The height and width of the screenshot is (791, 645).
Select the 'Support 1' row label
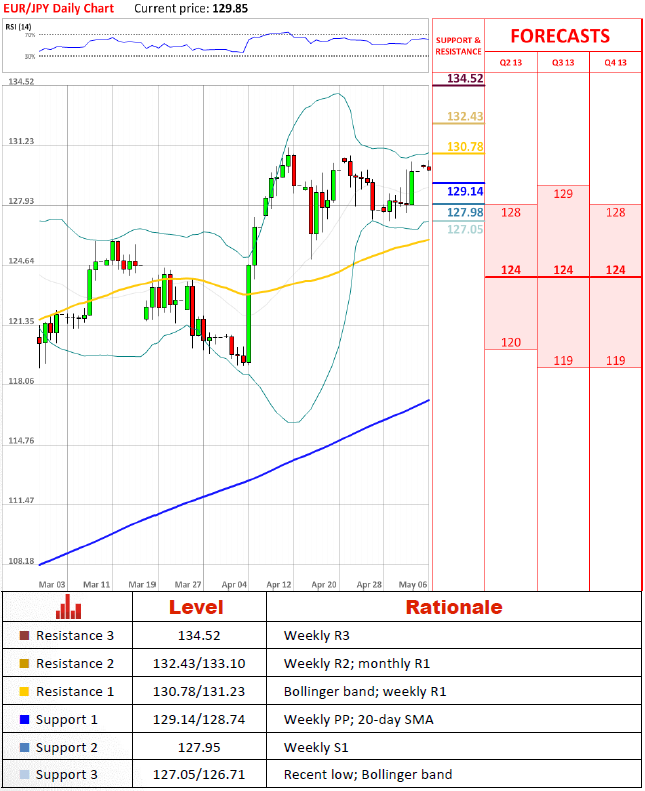click(67, 720)
